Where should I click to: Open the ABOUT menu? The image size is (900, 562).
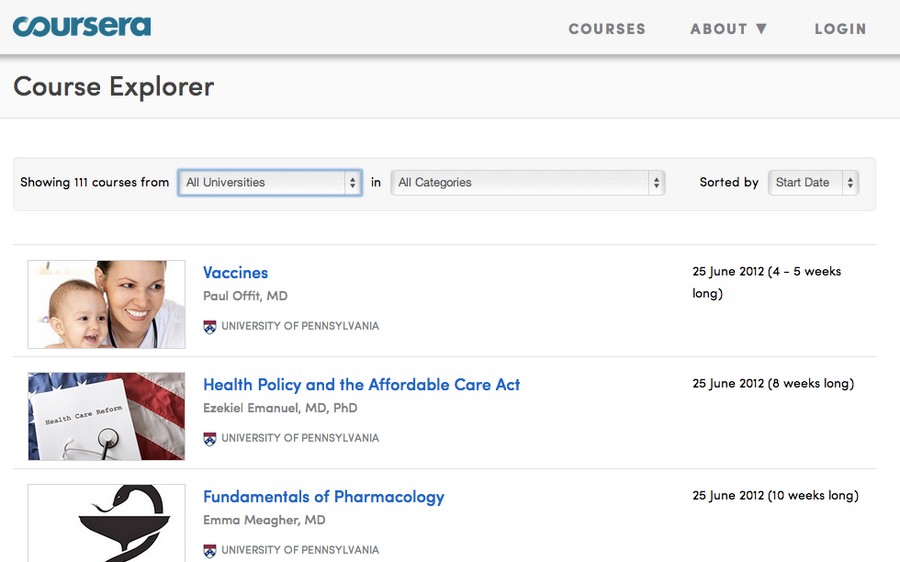[x=728, y=29]
